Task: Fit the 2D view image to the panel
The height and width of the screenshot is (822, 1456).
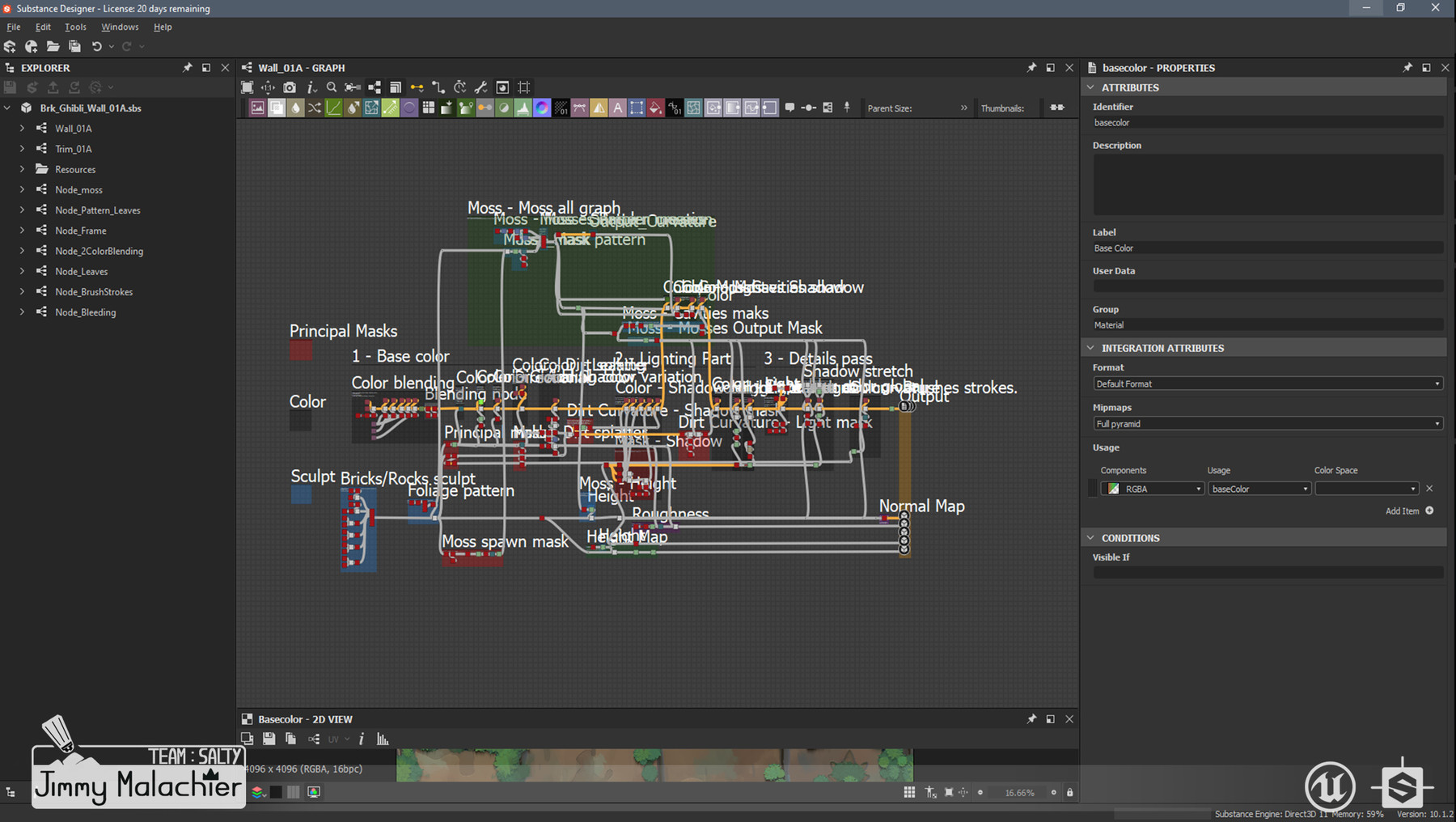Action: coord(948,792)
